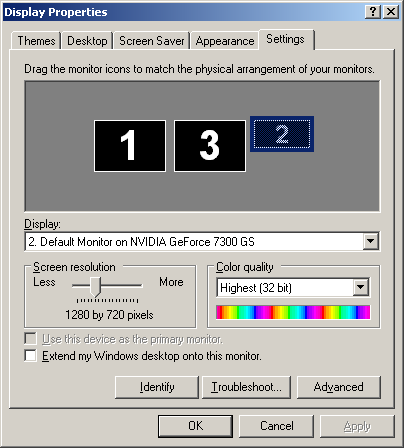Click the screen resolution slider handle
The width and height of the screenshot is (404, 448).
96,287
